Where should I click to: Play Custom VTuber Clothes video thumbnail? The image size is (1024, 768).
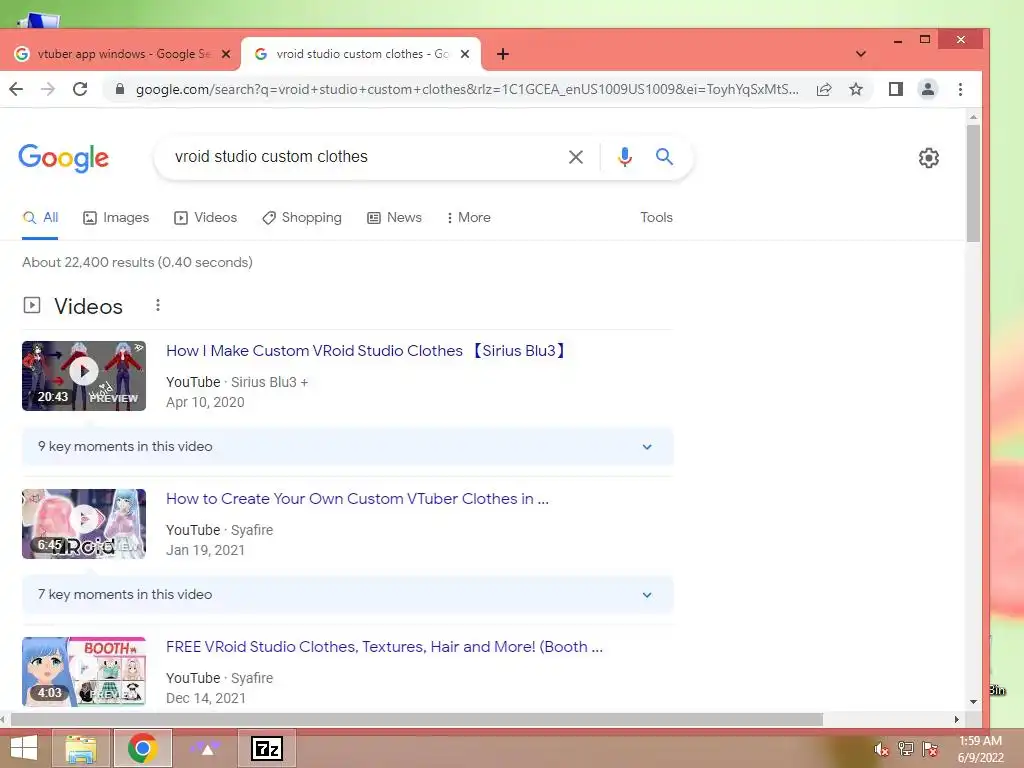point(84,524)
